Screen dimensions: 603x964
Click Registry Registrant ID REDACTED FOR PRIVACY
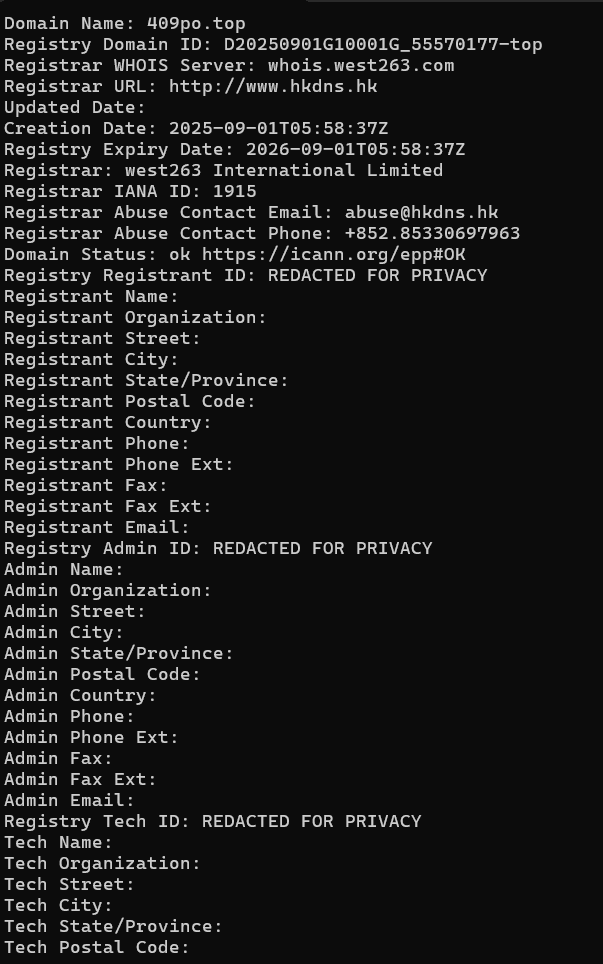click(377, 275)
